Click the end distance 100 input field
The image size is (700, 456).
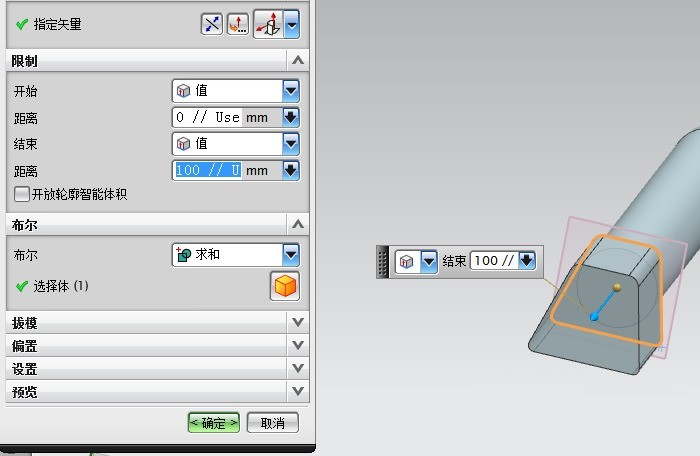pos(207,170)
